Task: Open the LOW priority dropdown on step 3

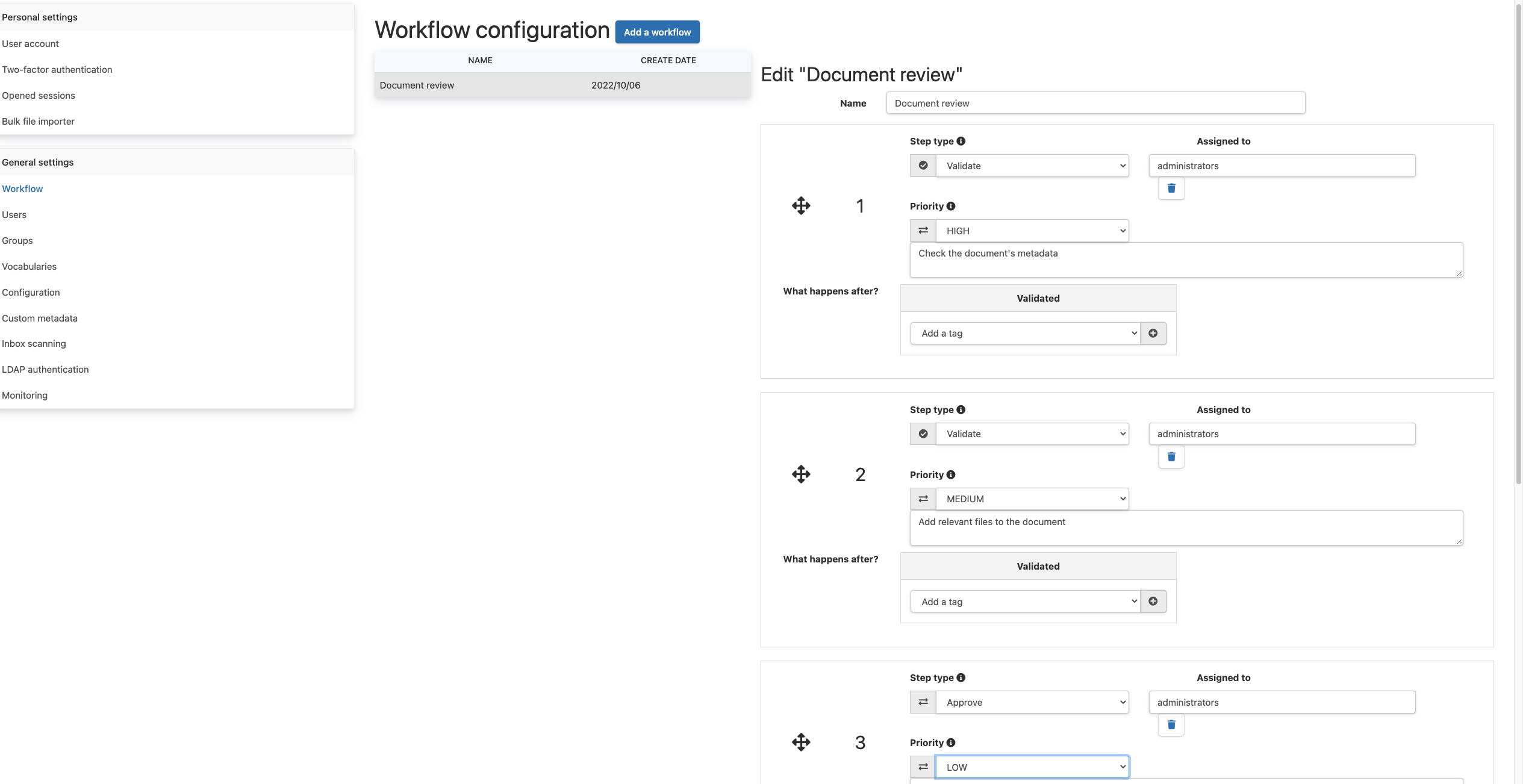Action: (x=1032, y=767)
